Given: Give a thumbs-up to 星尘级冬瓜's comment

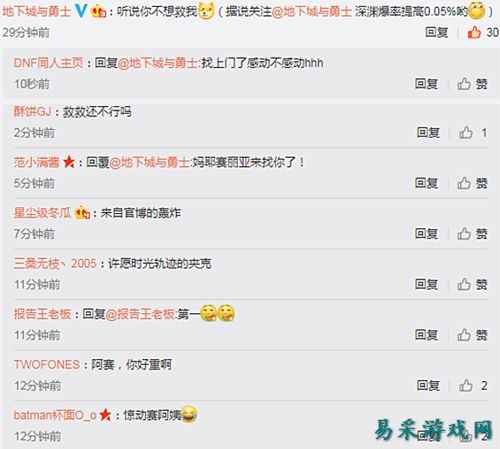Looking at the screenshot, I should (472, 234).
